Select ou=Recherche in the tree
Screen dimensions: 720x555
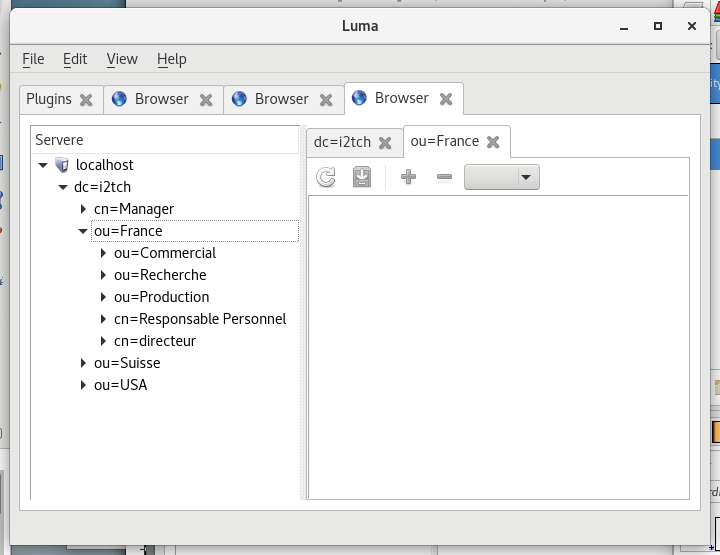(x=160, y=275)
